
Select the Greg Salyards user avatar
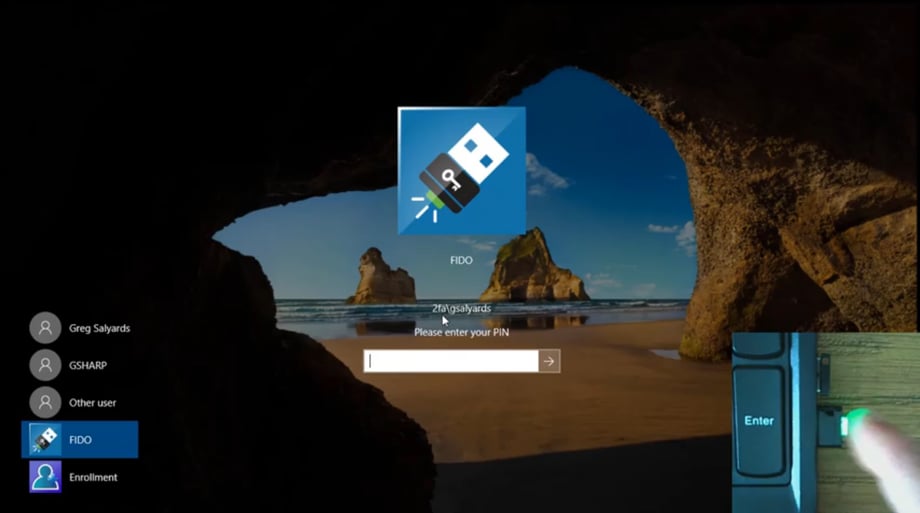45,328
